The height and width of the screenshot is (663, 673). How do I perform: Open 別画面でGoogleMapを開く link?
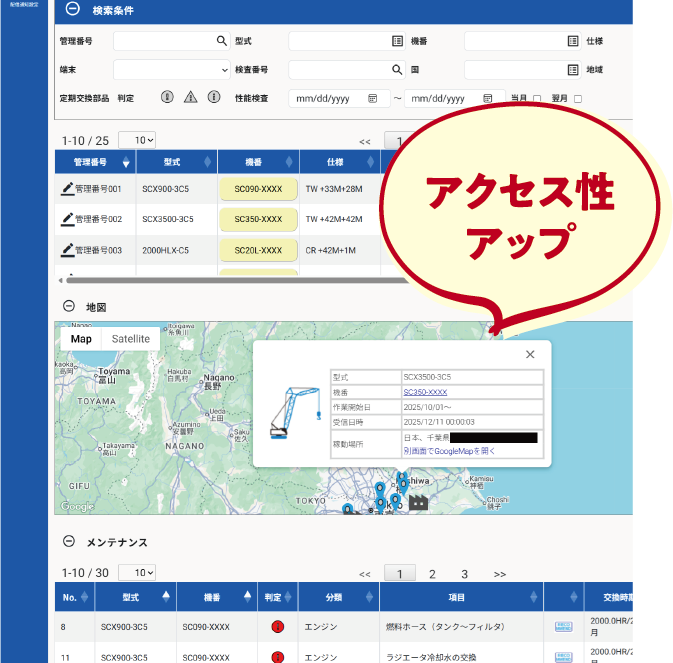[449, 451]
